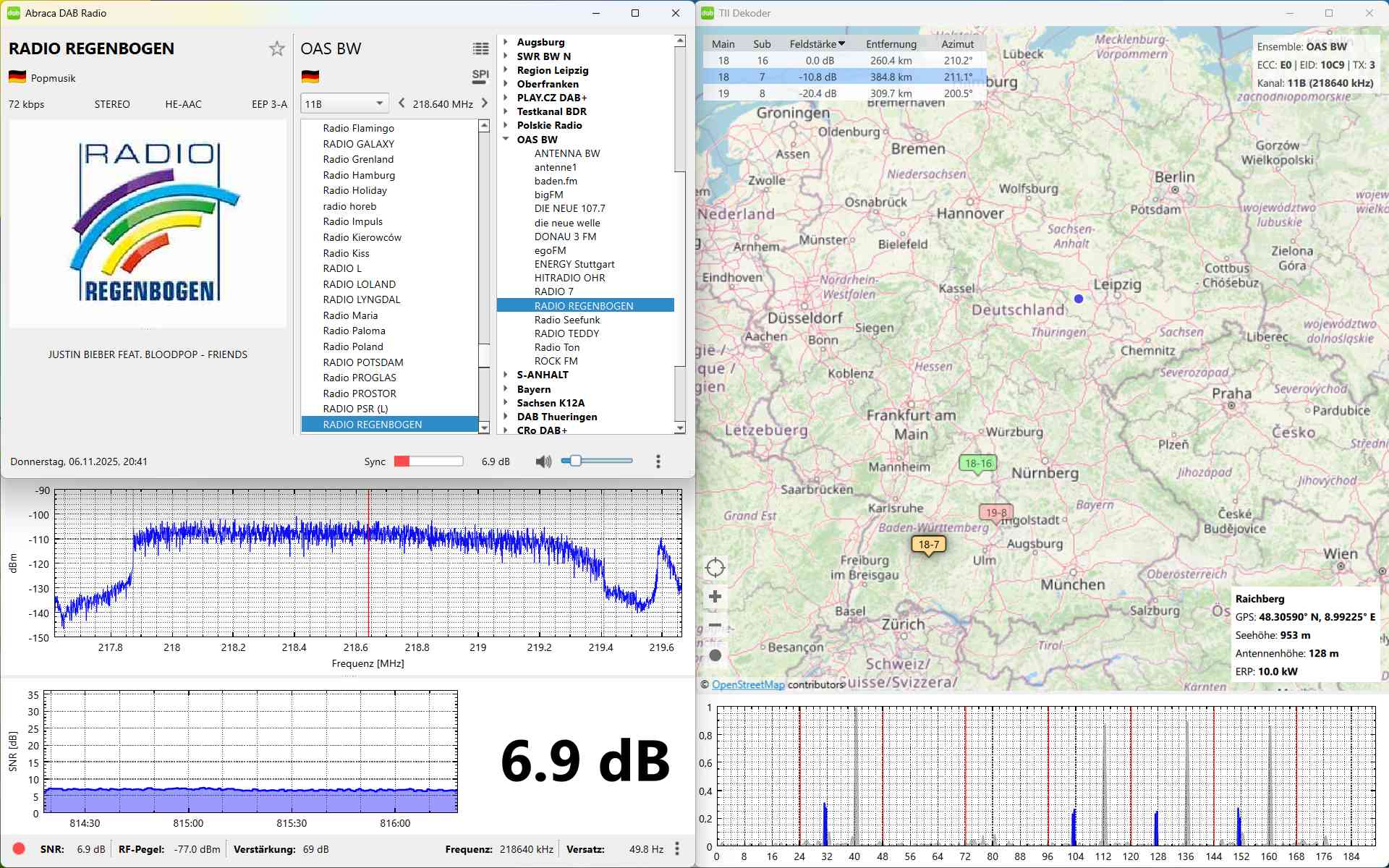Click the SPI indicator icon
Screen dimensions: 1389x868
[480, 75]
